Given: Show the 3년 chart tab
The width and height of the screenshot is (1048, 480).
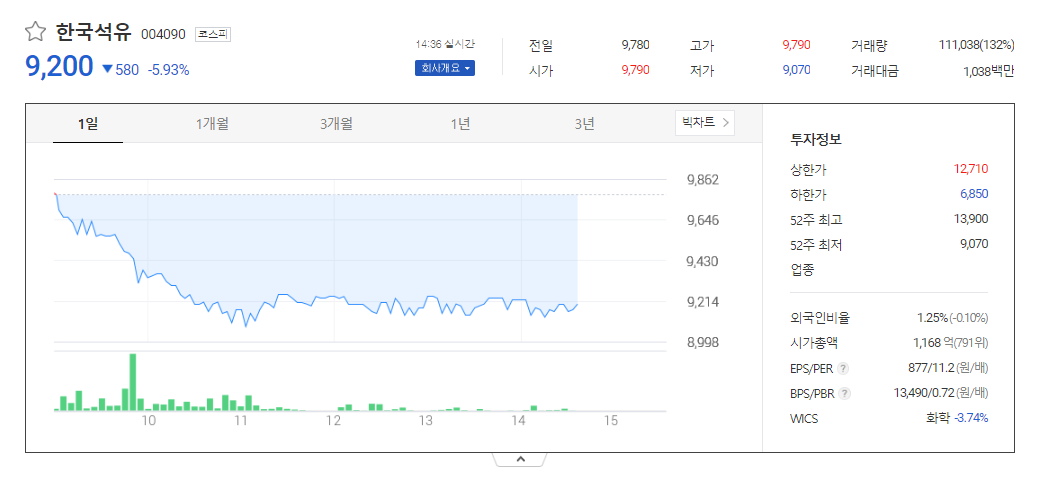Looking at the screenshot, I should click(x=584, y=124).
